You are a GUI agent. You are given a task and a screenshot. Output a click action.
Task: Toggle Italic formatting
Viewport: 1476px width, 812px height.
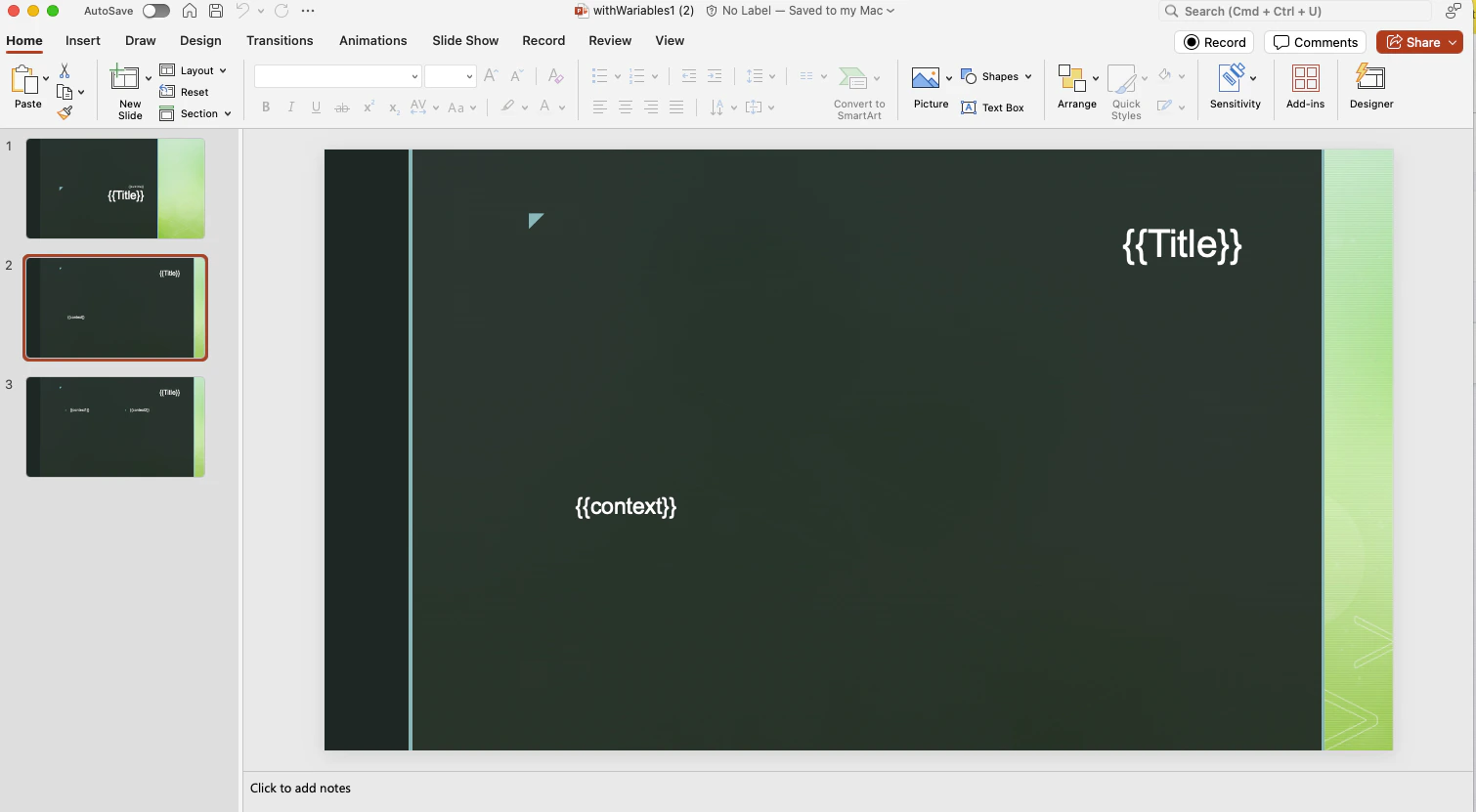[x=291, y=107]
